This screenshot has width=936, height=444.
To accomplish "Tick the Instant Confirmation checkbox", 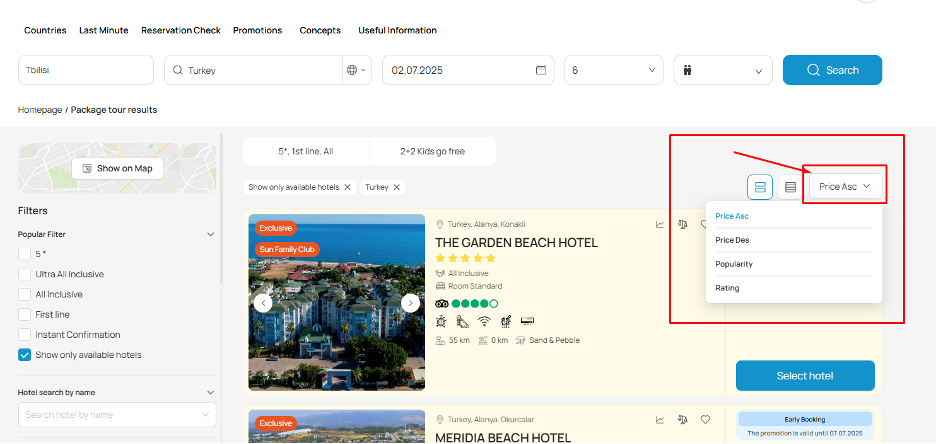I will click(24, 335).
